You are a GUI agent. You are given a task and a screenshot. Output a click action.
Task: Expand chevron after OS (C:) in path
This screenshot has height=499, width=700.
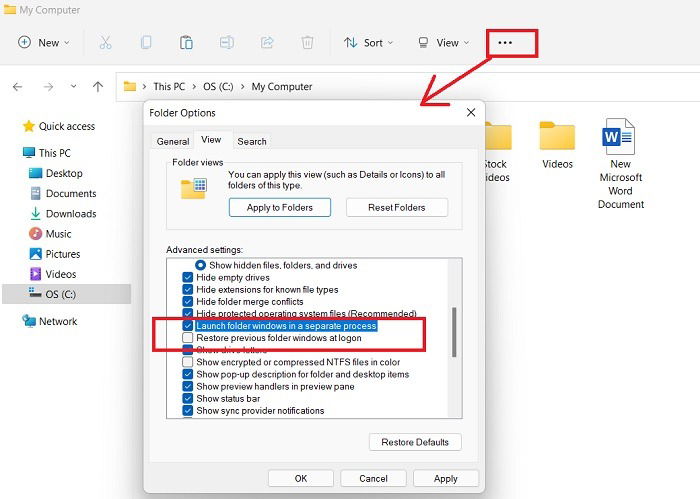[x=242, y=87]
